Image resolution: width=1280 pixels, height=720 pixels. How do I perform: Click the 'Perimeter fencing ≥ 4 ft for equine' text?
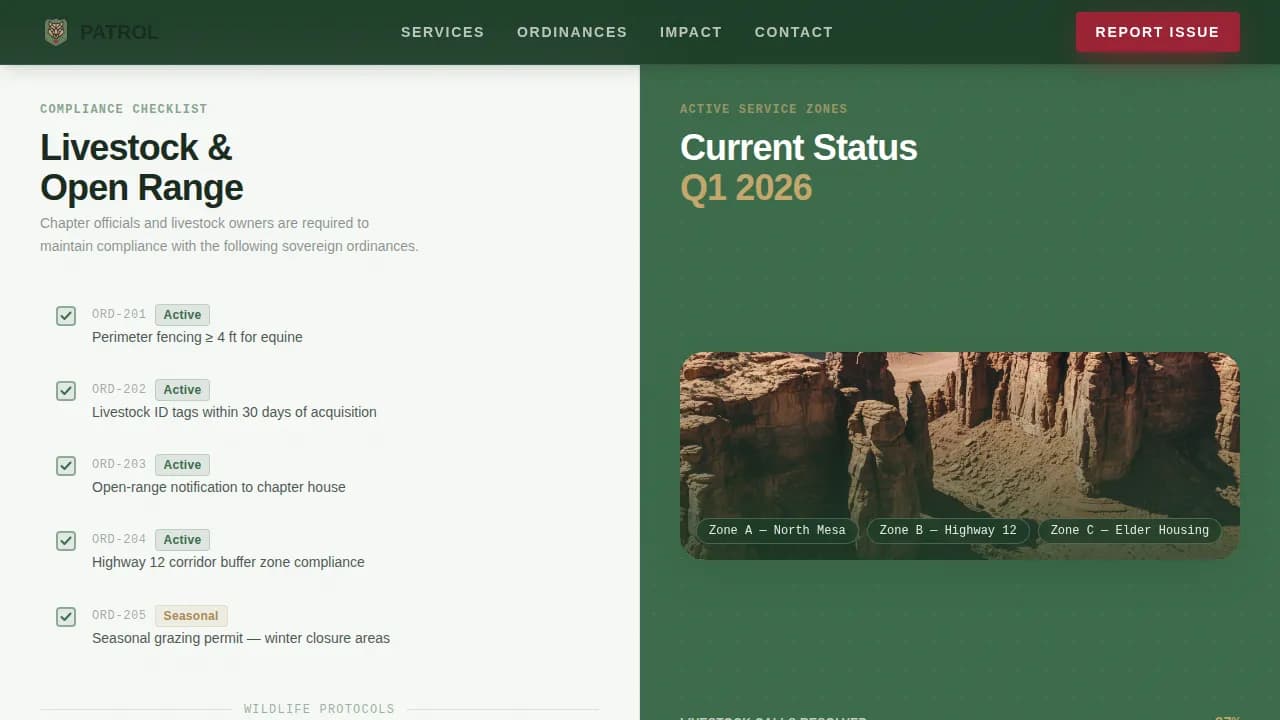tap(197, 337)
